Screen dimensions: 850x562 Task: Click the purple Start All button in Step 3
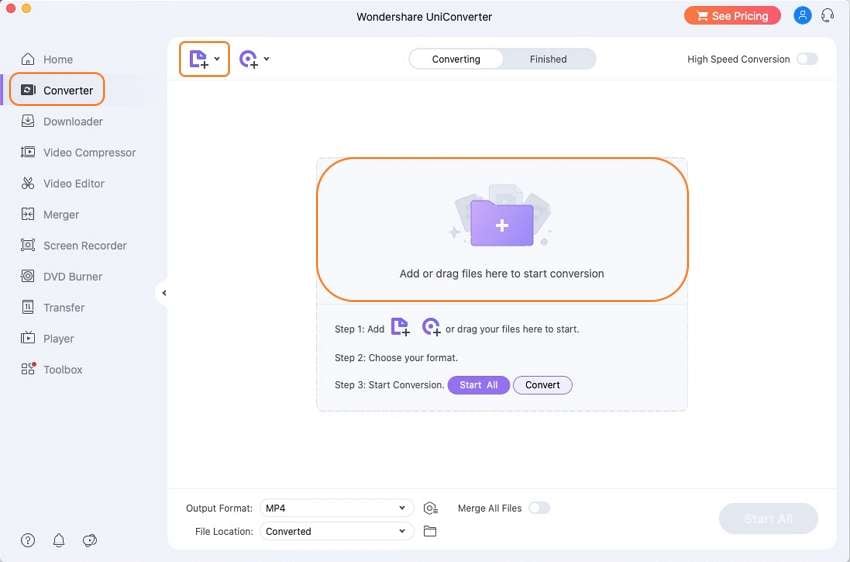coord(479,385)
